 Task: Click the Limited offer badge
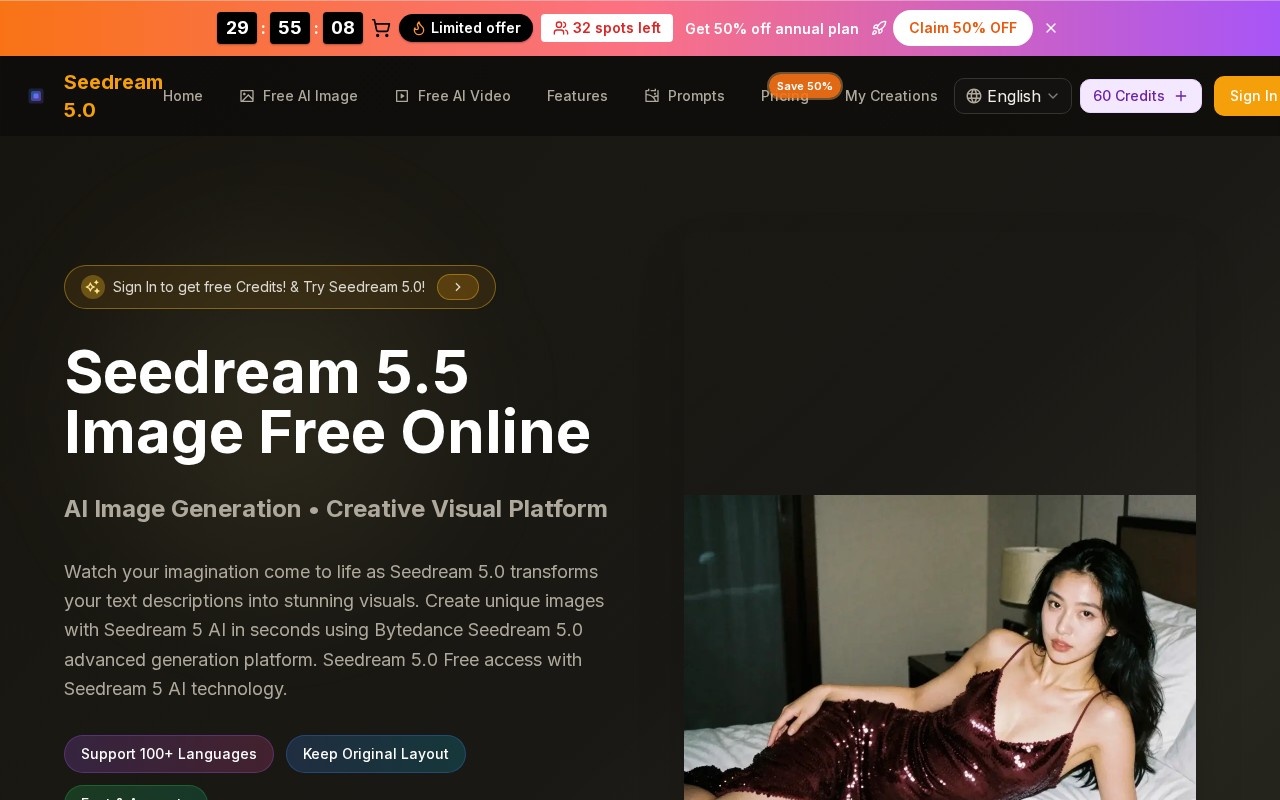click(x=466, y=28)
